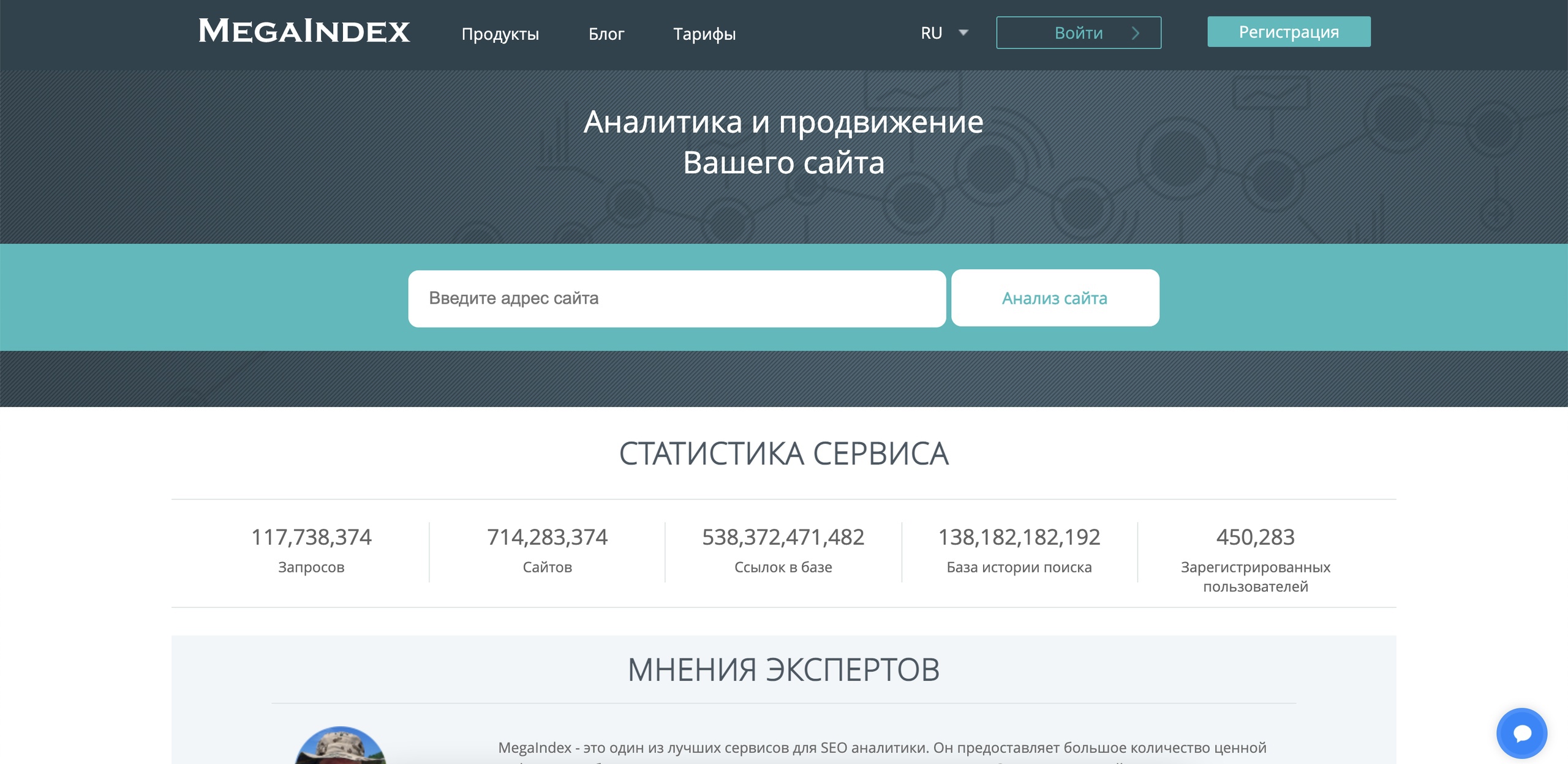The image size is (1568, 764).
Task: Click the Мнения экспертов heading
Action: (783, 669)
